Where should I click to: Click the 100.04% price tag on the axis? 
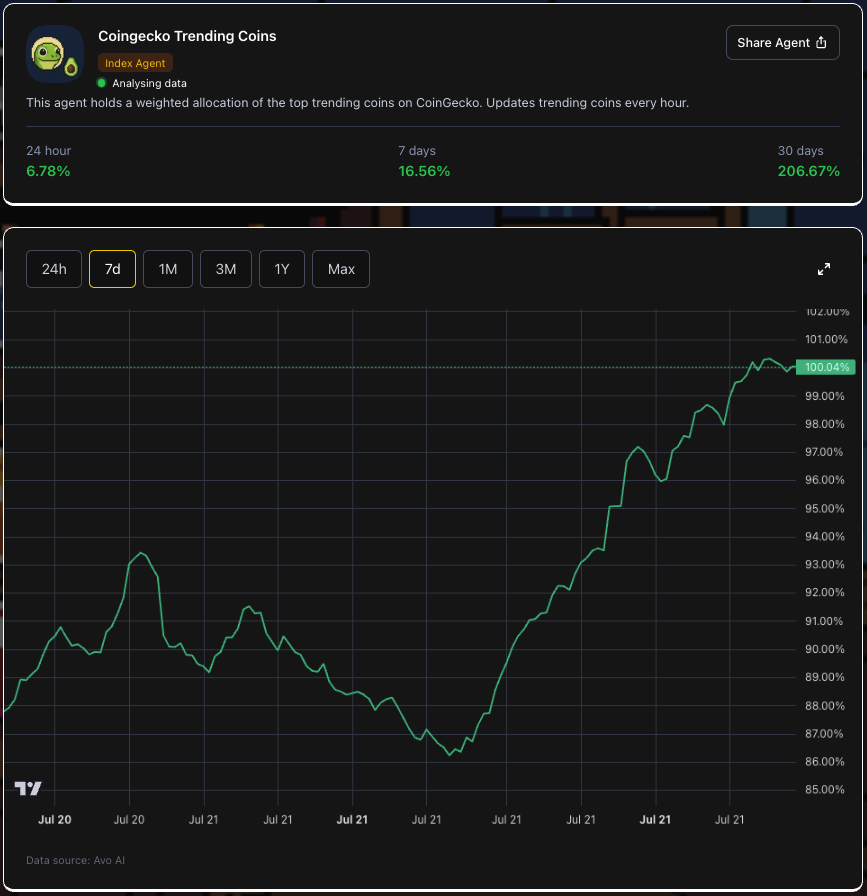[826, 367]
